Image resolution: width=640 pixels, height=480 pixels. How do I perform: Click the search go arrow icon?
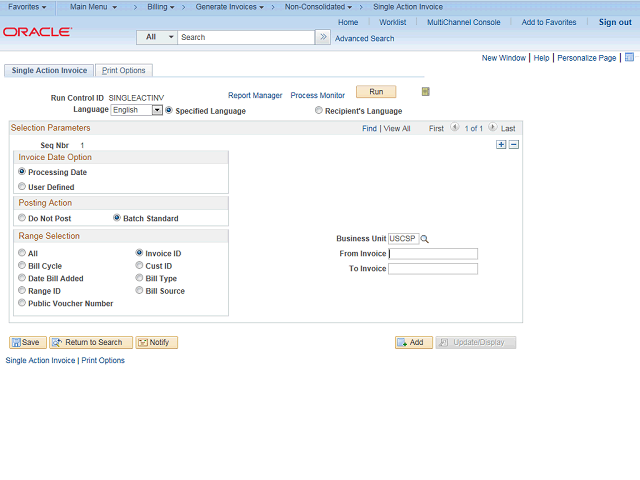click(323, 37)
